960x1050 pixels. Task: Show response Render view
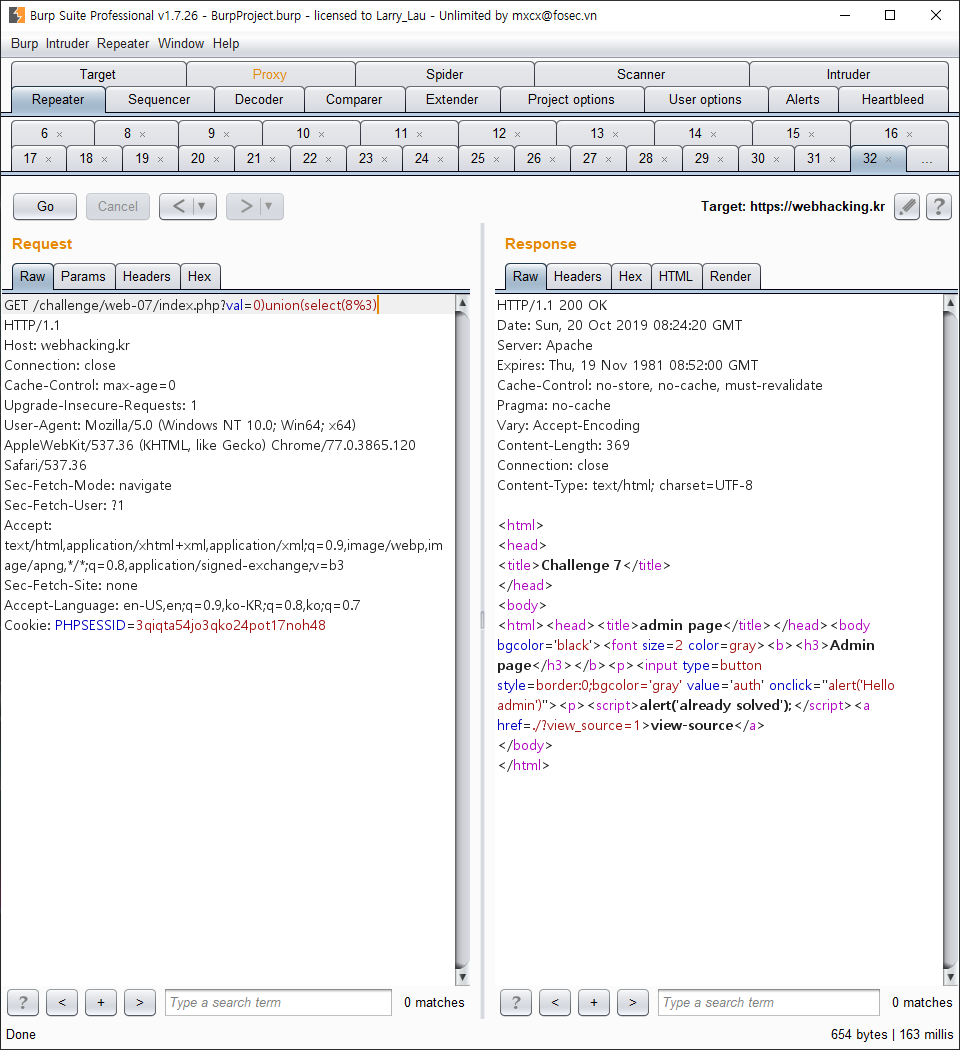[x=730, y=277]
